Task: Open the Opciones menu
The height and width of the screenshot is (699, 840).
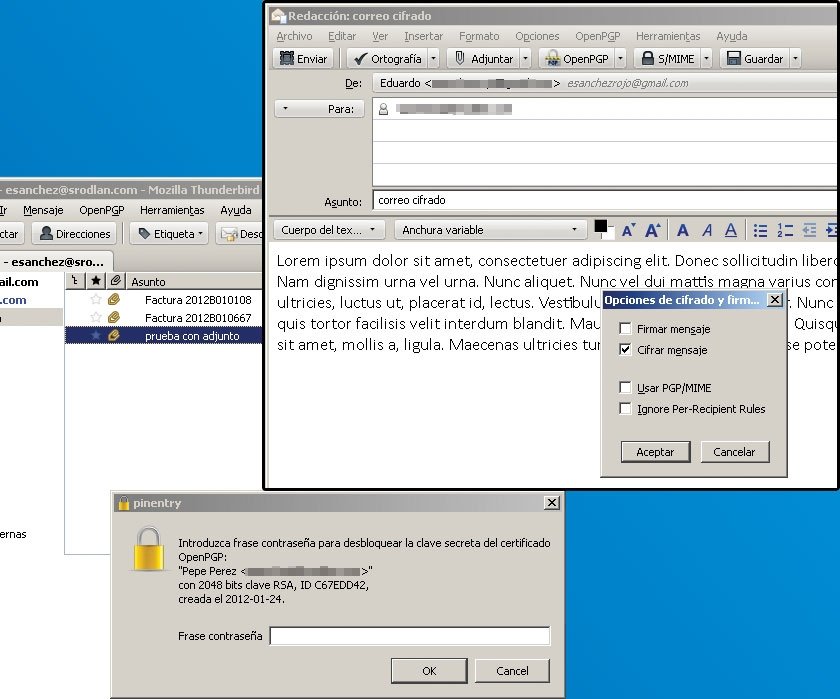Action: pyautogui.click(x=537, y=36)
